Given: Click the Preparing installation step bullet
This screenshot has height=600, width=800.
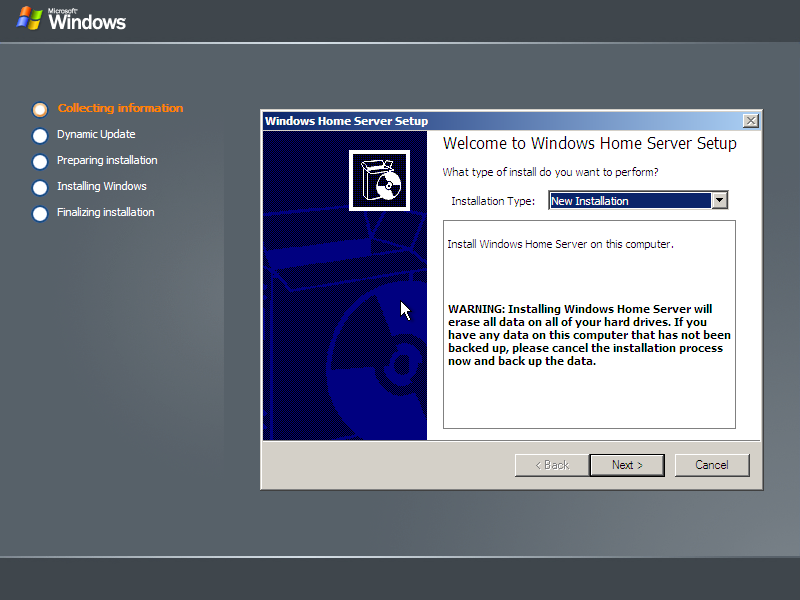Looking at the screenshot, I should click(40, 162).
